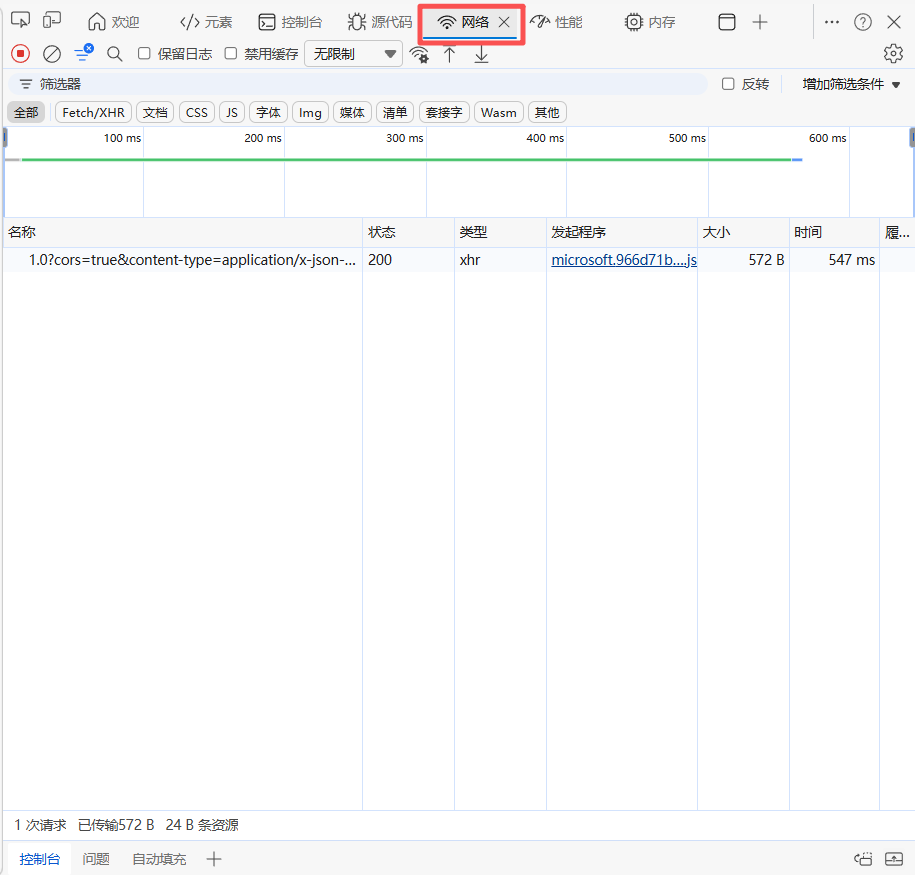Toggle device emulation icon
Image resolution: width=915 pixels, height=875 pixels.
52,20
